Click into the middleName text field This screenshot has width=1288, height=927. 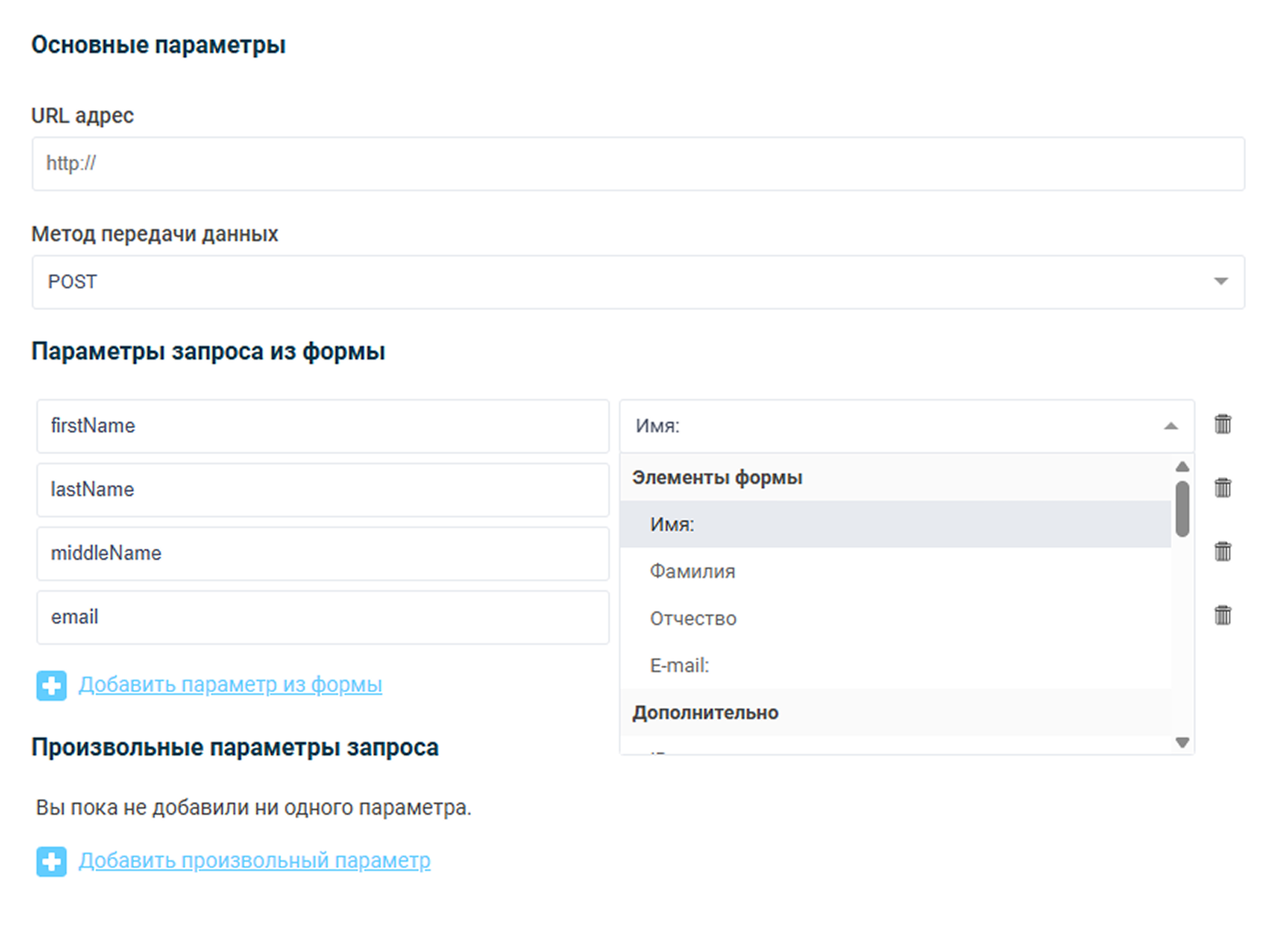click(322, 554)
